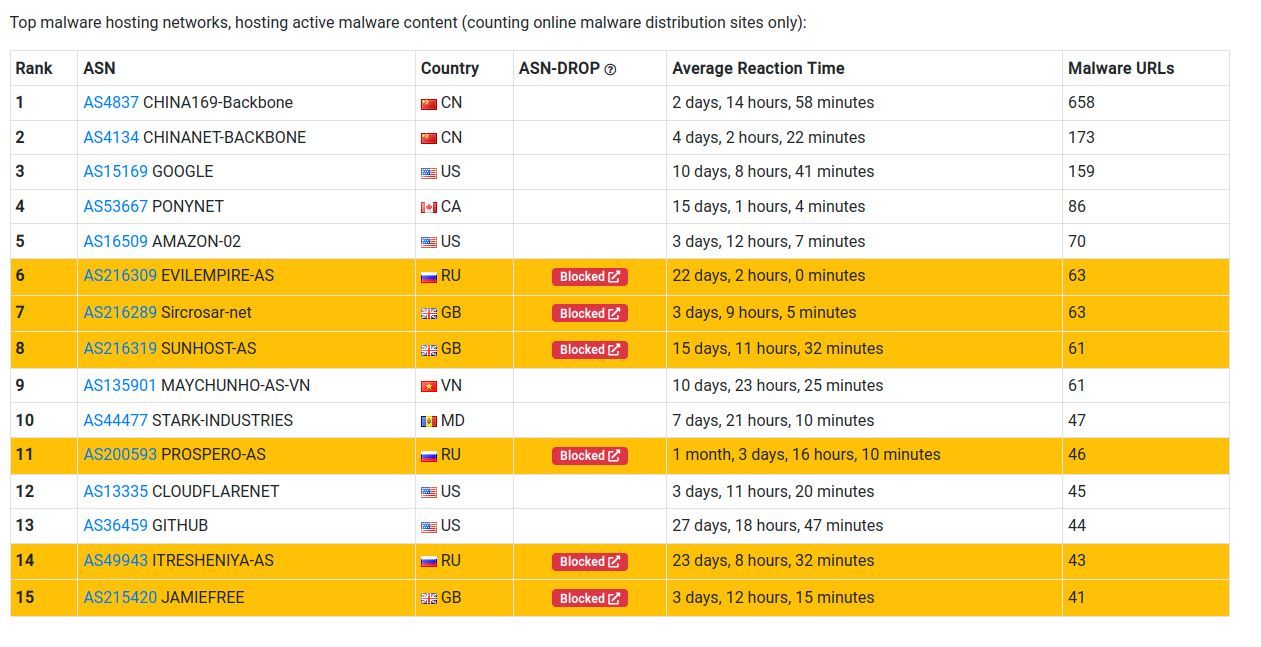Screen dimensions: 1261x647
Task: Select reaction time '7 days, 21 hours, 10 minutes'
Action: coord(773,420)
